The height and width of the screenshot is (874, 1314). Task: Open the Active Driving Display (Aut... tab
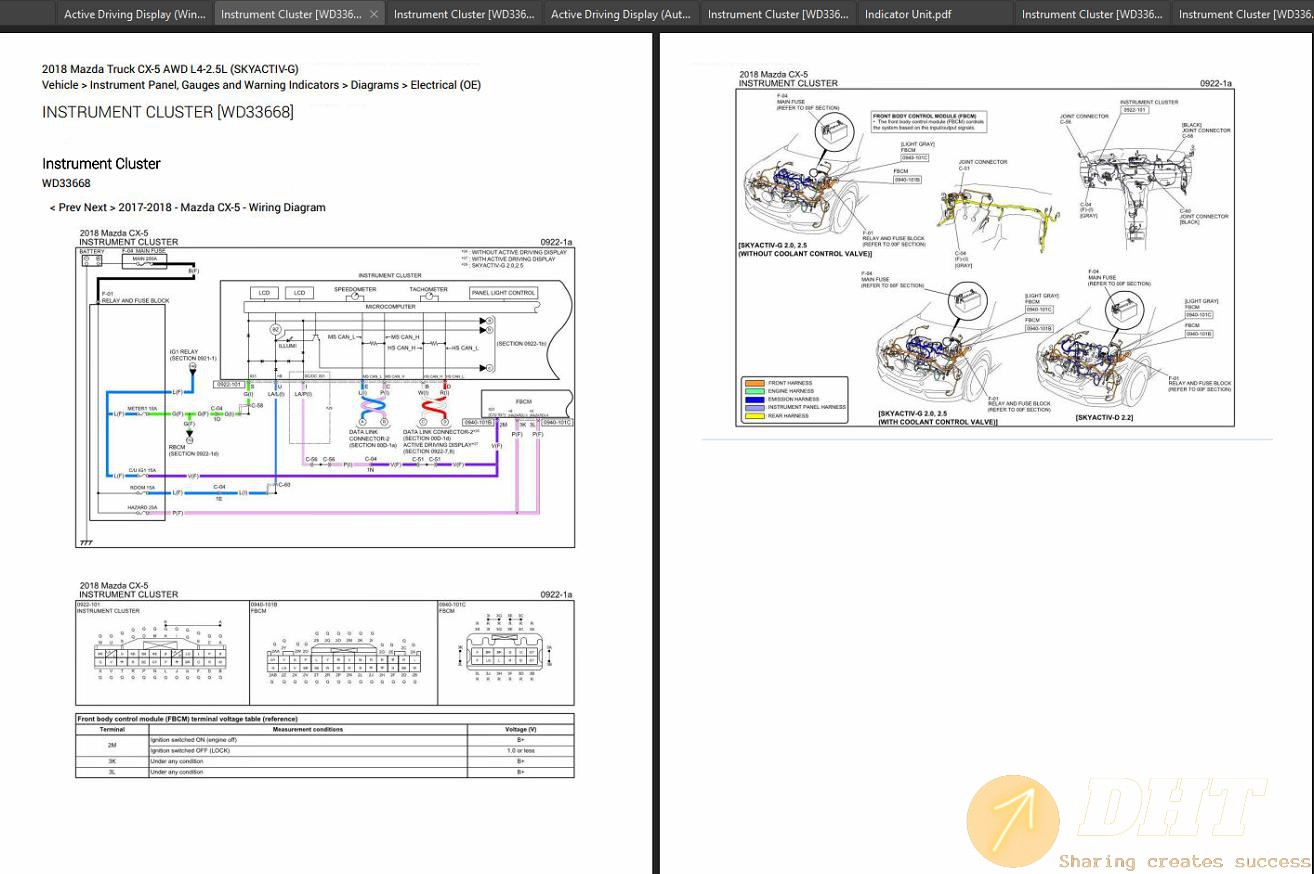tap(620, 14)
